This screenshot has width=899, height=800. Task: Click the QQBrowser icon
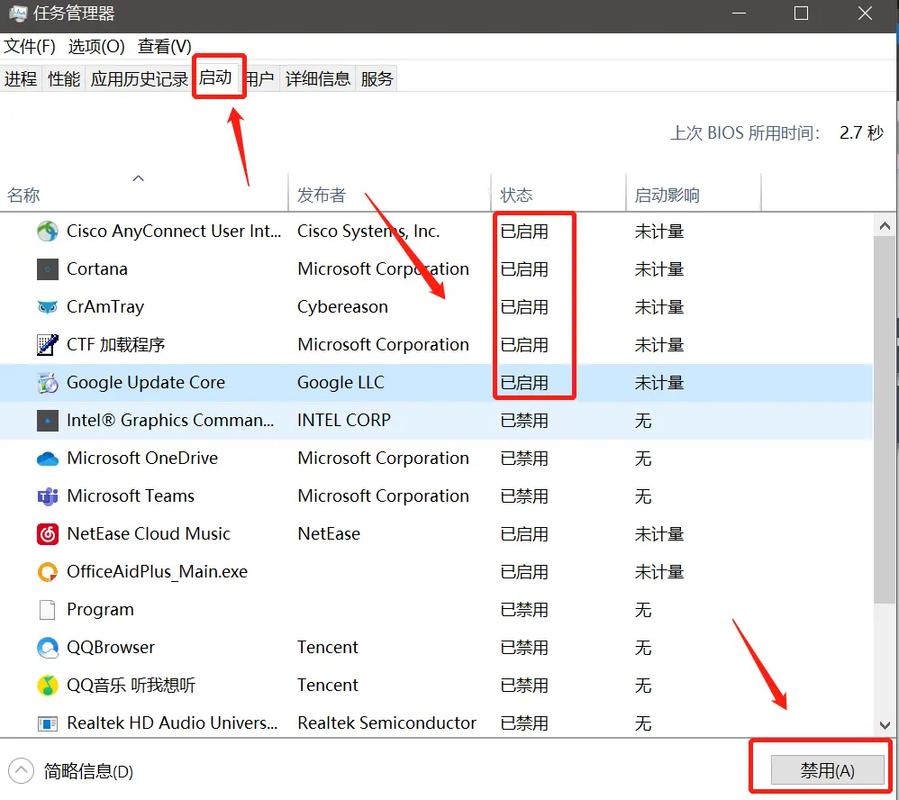click(47, 648)
